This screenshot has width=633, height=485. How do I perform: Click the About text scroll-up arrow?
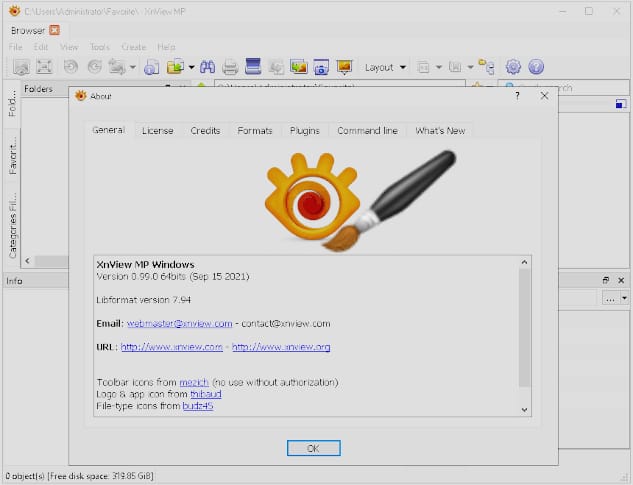[x=524, y=262]
